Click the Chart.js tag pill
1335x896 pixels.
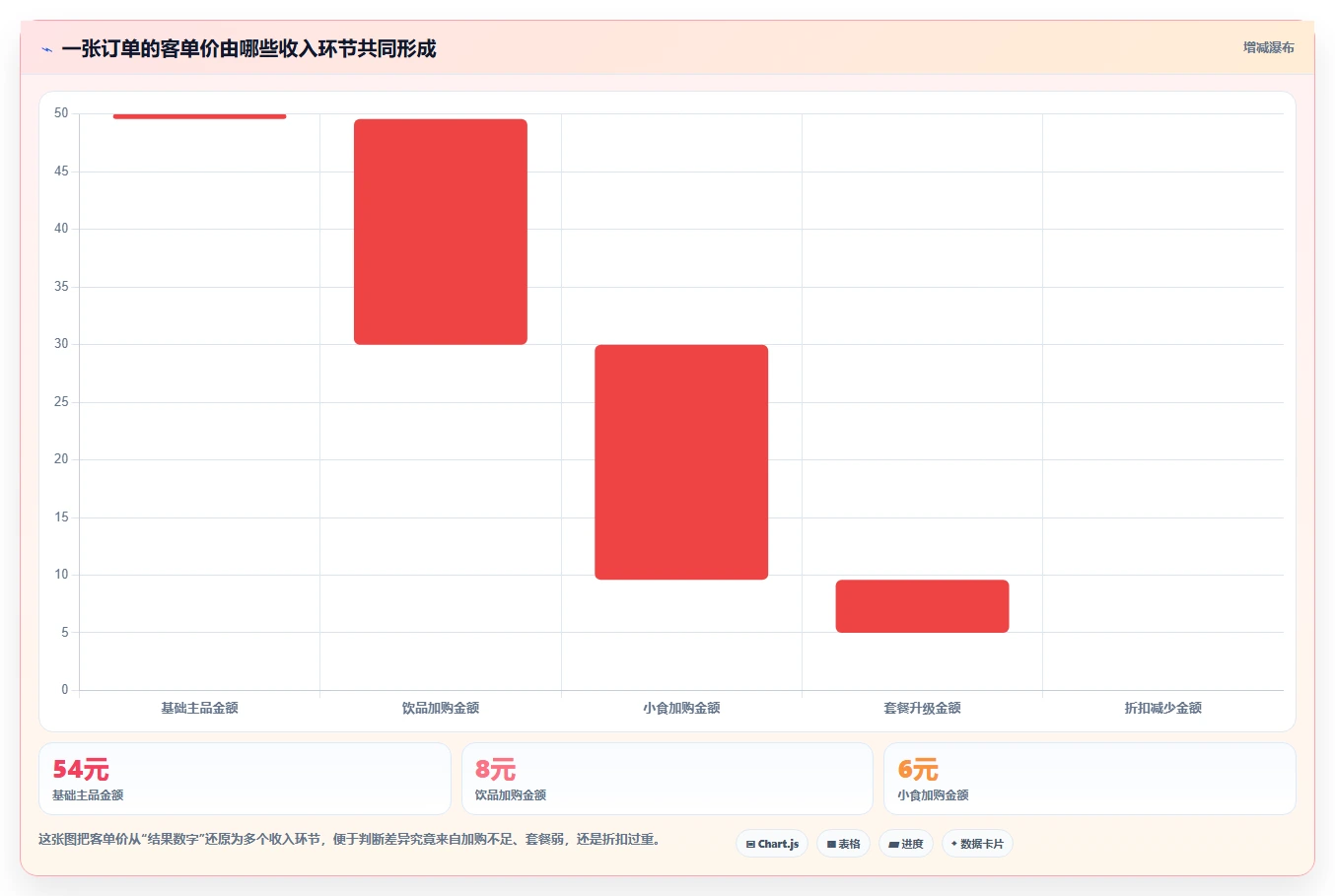(x=772, y=844)
